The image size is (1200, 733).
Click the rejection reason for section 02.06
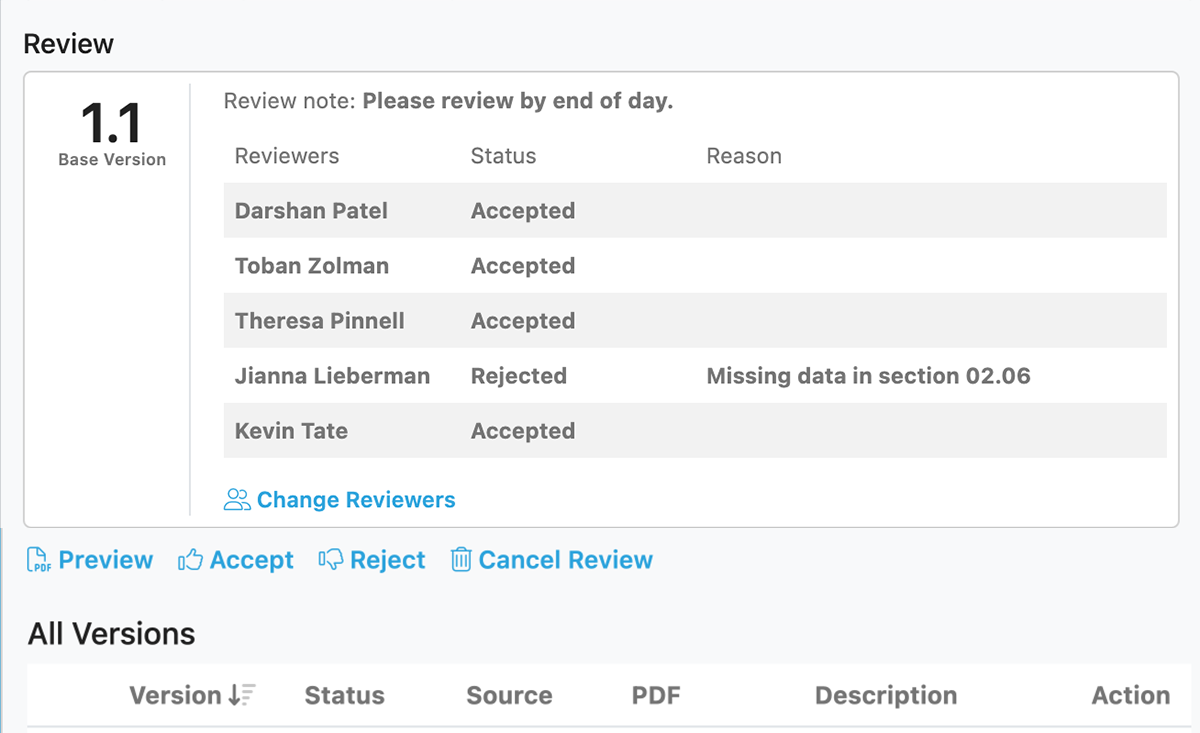coord(866,376)
